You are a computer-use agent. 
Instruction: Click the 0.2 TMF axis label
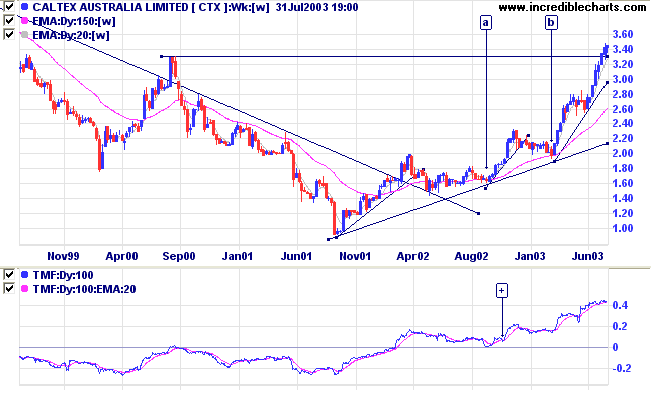620,326
